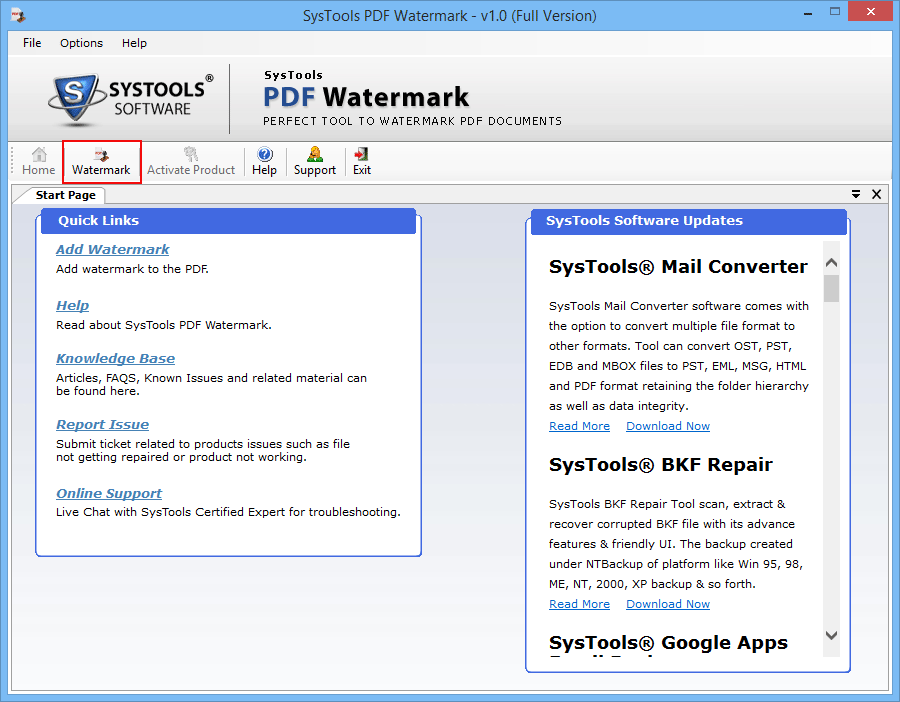Screen dimensions: 900x702
Task: Click the Home toolbar icon
Action: 38,162
